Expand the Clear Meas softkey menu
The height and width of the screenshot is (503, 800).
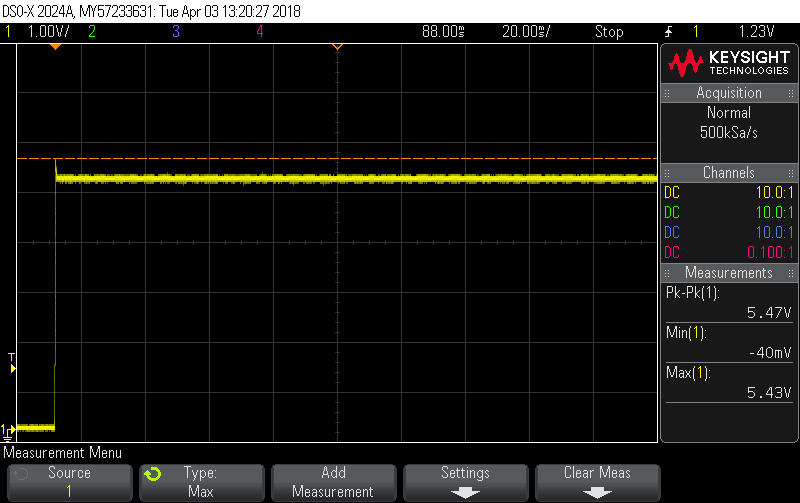[x=597, y=482]
